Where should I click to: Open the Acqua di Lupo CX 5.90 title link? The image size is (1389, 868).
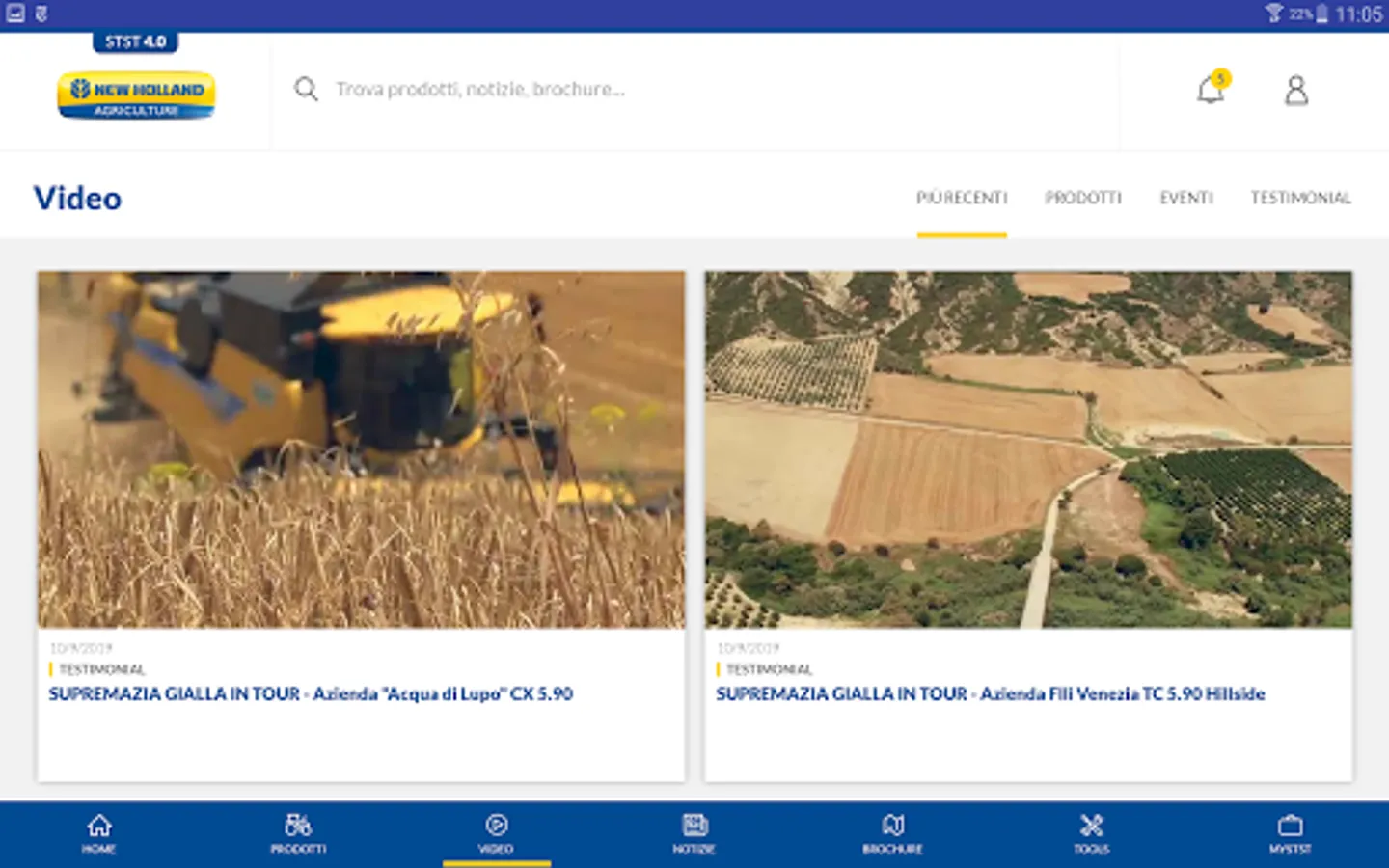311,694
